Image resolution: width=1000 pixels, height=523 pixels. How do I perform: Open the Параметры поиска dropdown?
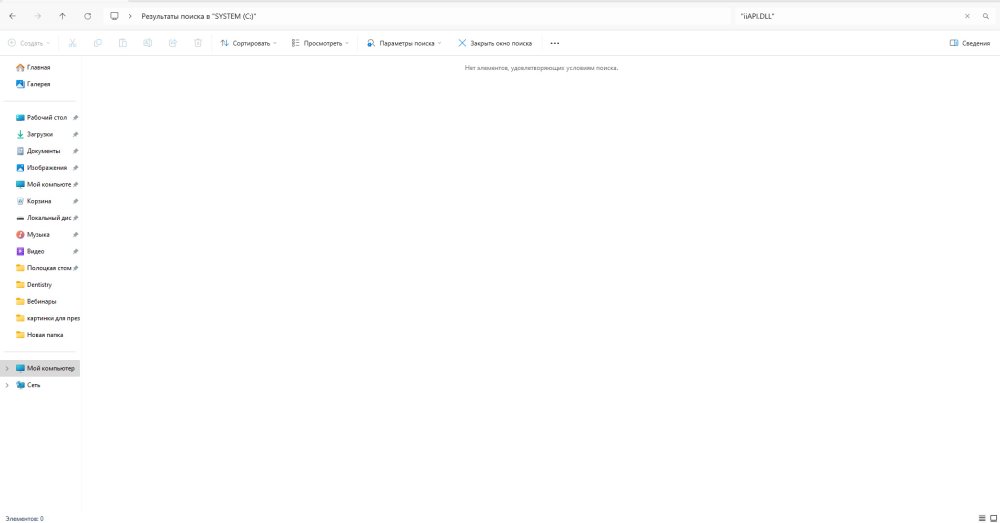pos(404,43)
